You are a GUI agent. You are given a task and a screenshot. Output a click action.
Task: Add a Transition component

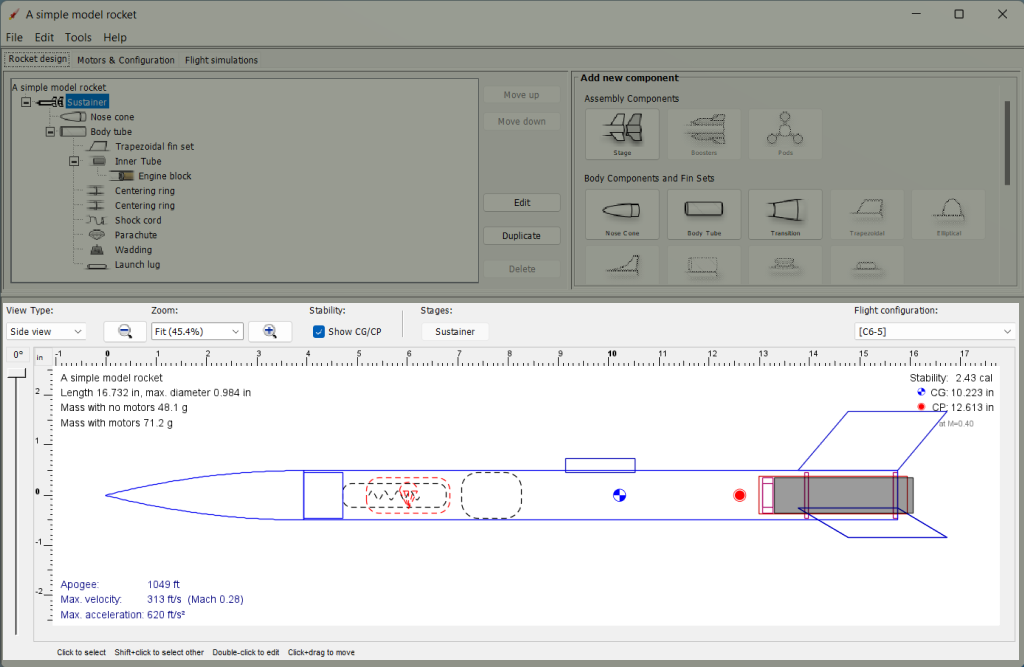click(x=785, y=214)
